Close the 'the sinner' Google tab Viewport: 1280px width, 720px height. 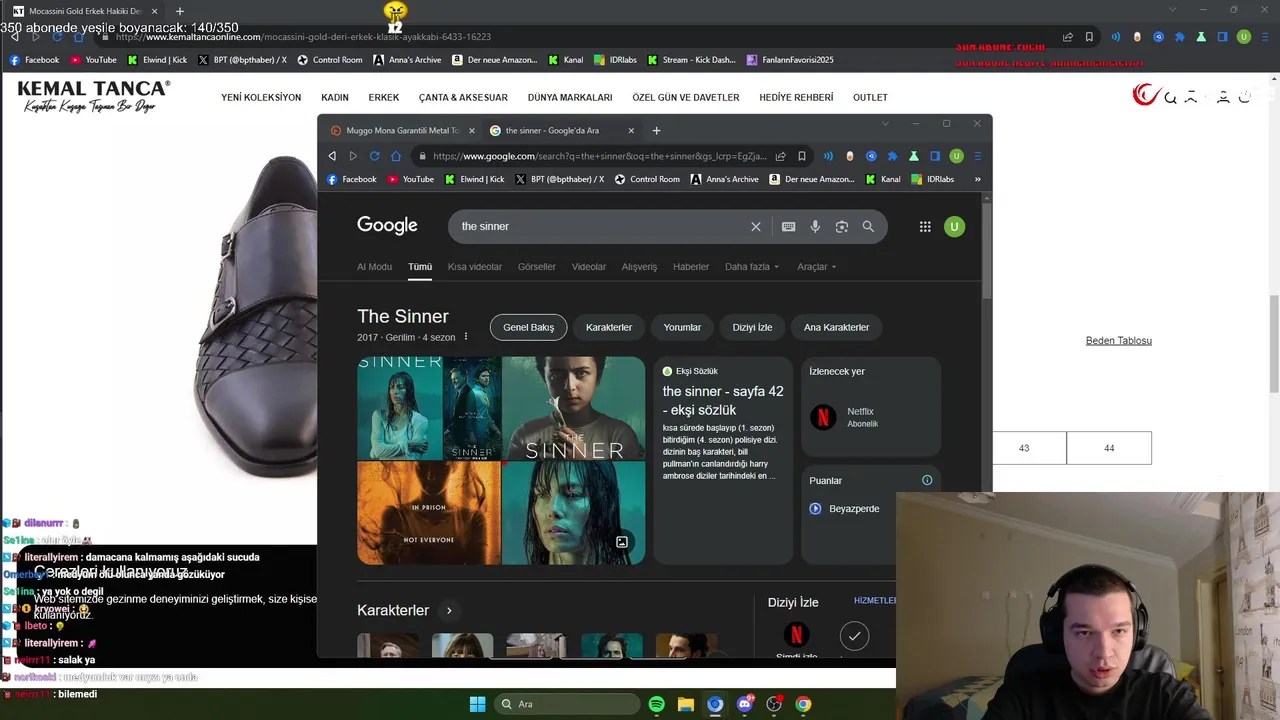[631, 130]
